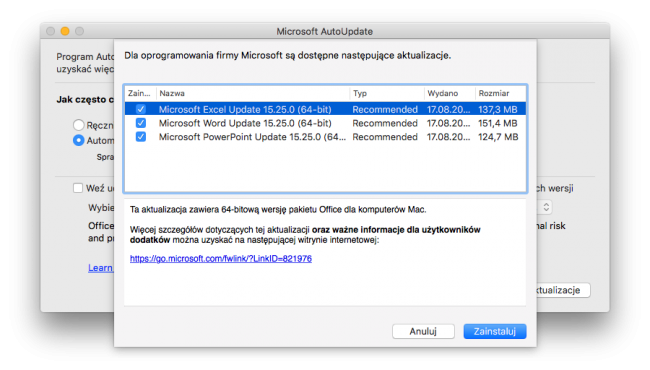The width and height of the screenshot is (650, 370).
Task: Sort by the Nazwa column header
Action: (x=253, y=93)
